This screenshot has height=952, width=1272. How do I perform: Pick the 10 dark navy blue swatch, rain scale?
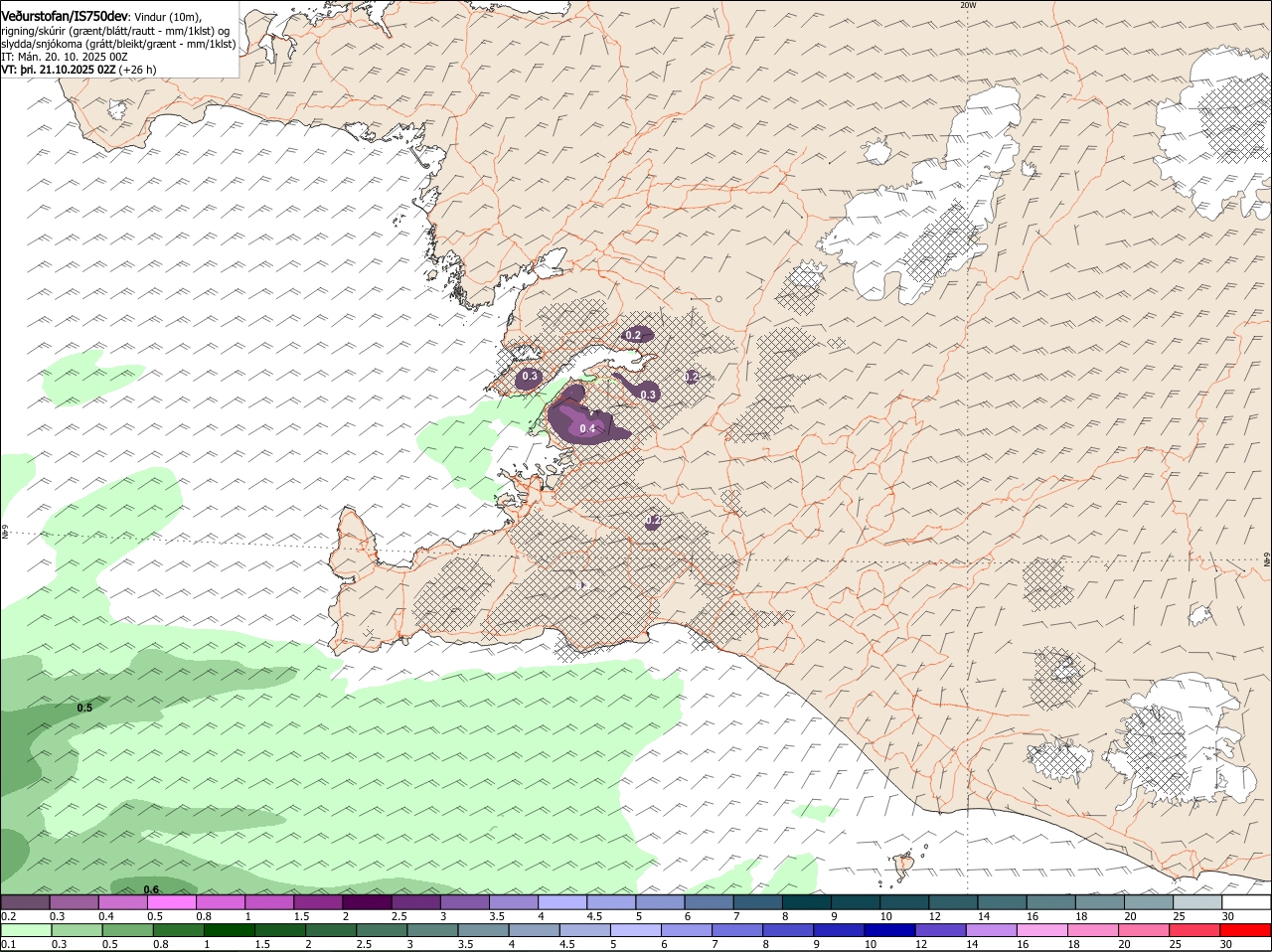tap(890, 930)
